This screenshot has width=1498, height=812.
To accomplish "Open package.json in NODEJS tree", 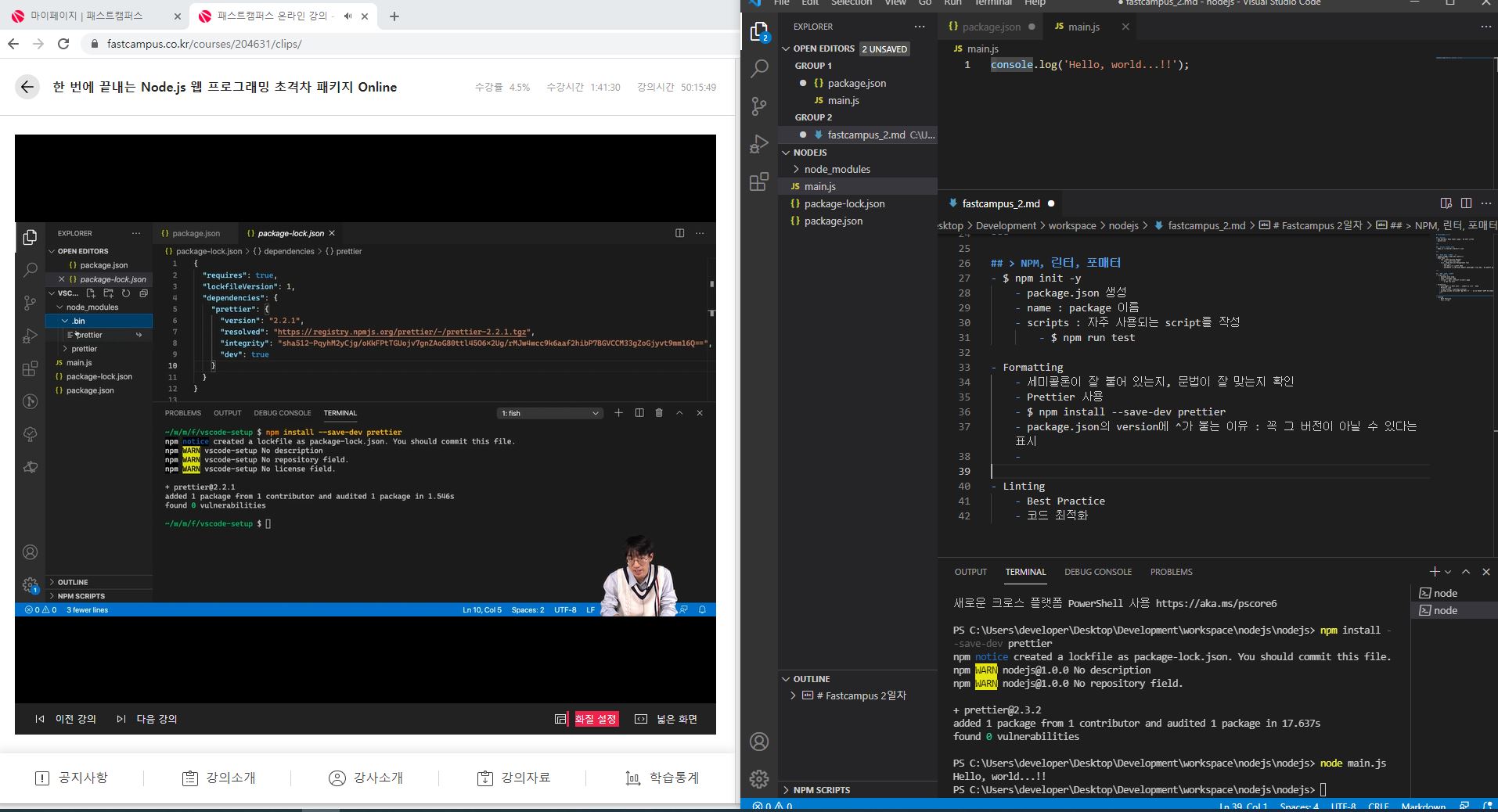I will tap(858, 221).
